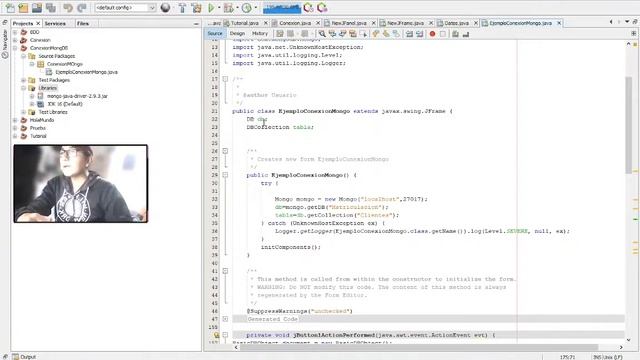
Task: Expand the Conexion project node
Action: tap(15, 40)
